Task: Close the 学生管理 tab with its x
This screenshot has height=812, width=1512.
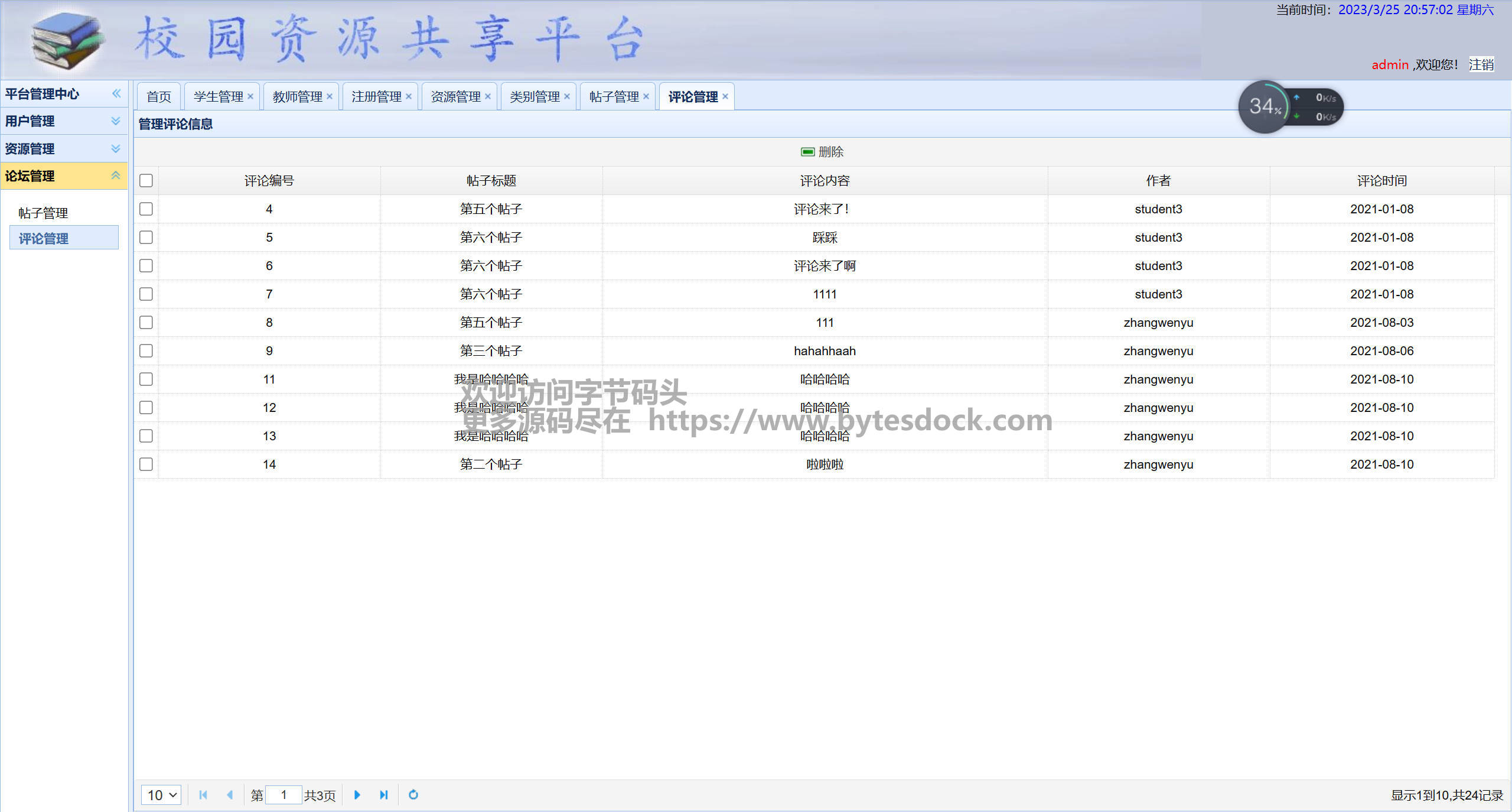Action: [250, 96]
